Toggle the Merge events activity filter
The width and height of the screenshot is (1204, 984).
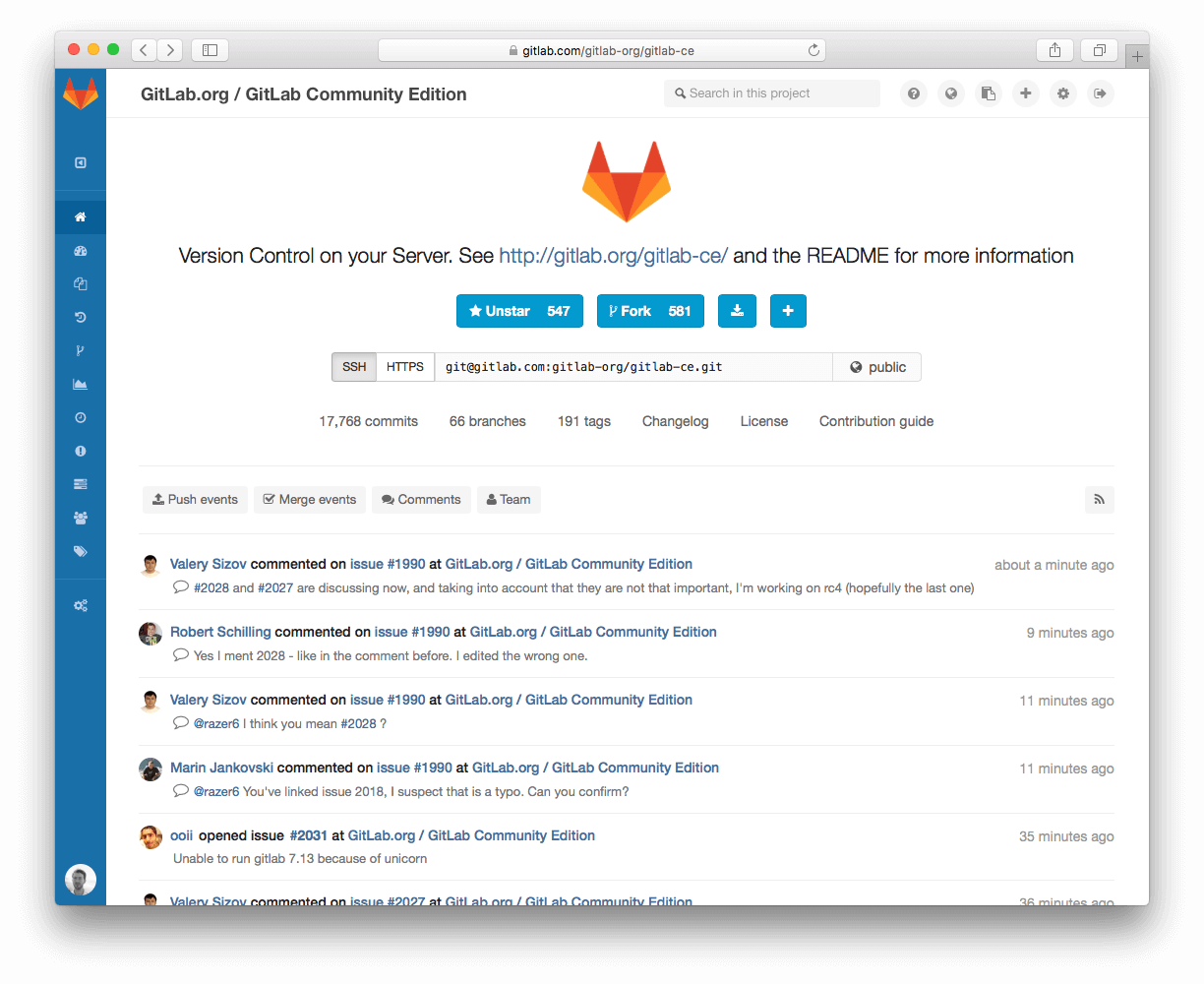pyautogui.click(x=309, y=499)
